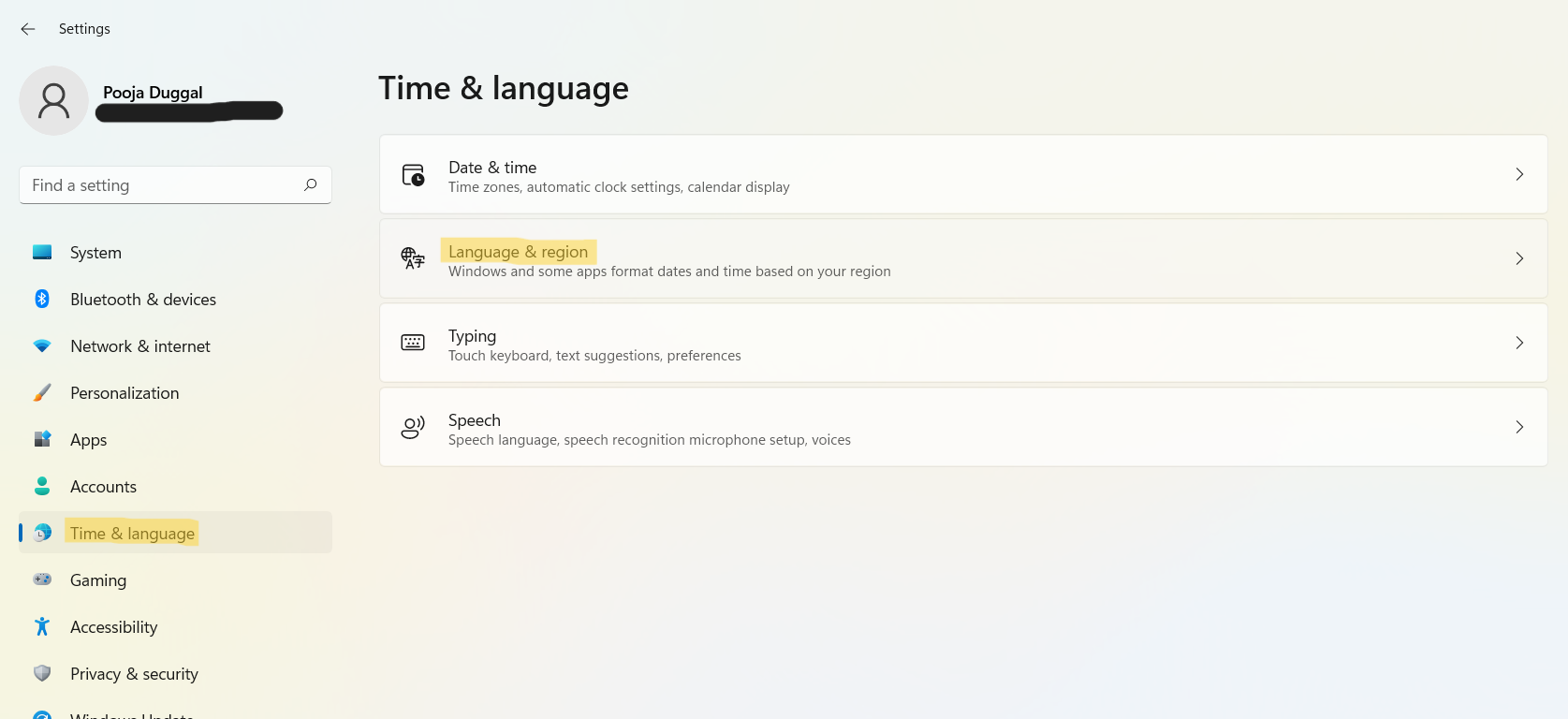Click the Accessibility person icon

[42, 626]
